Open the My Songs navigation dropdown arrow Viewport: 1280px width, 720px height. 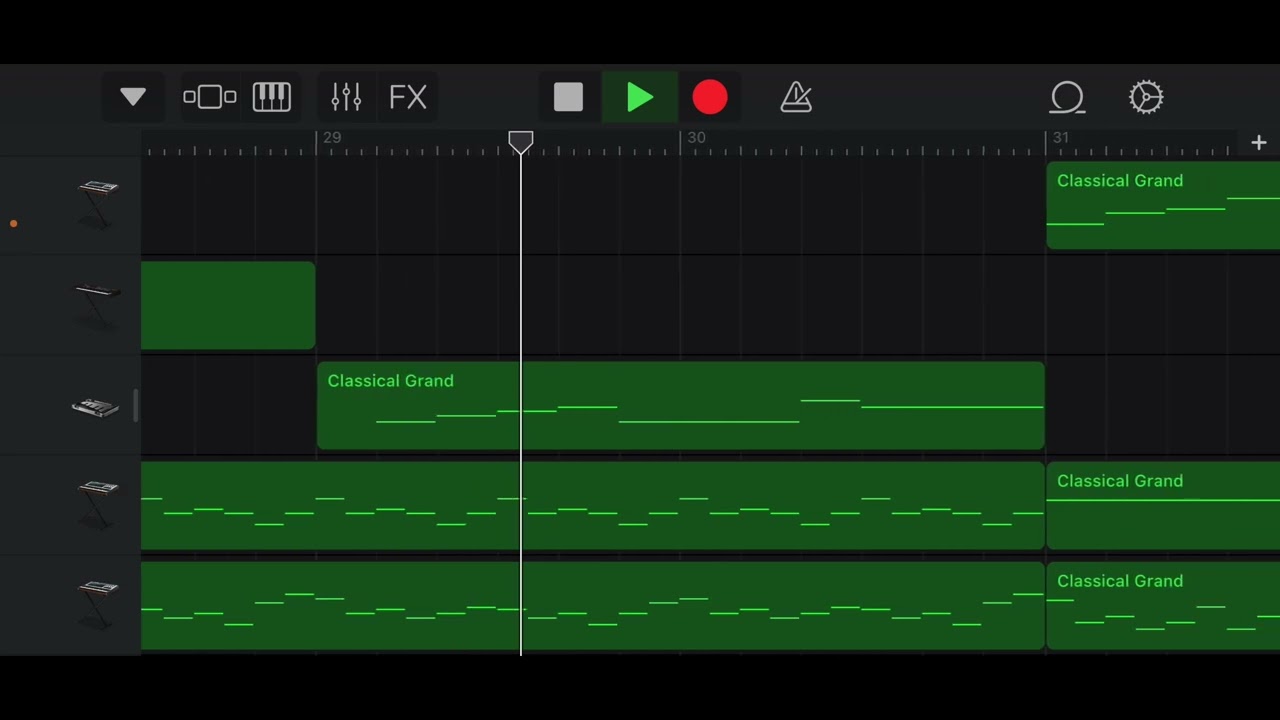(133, 97)
